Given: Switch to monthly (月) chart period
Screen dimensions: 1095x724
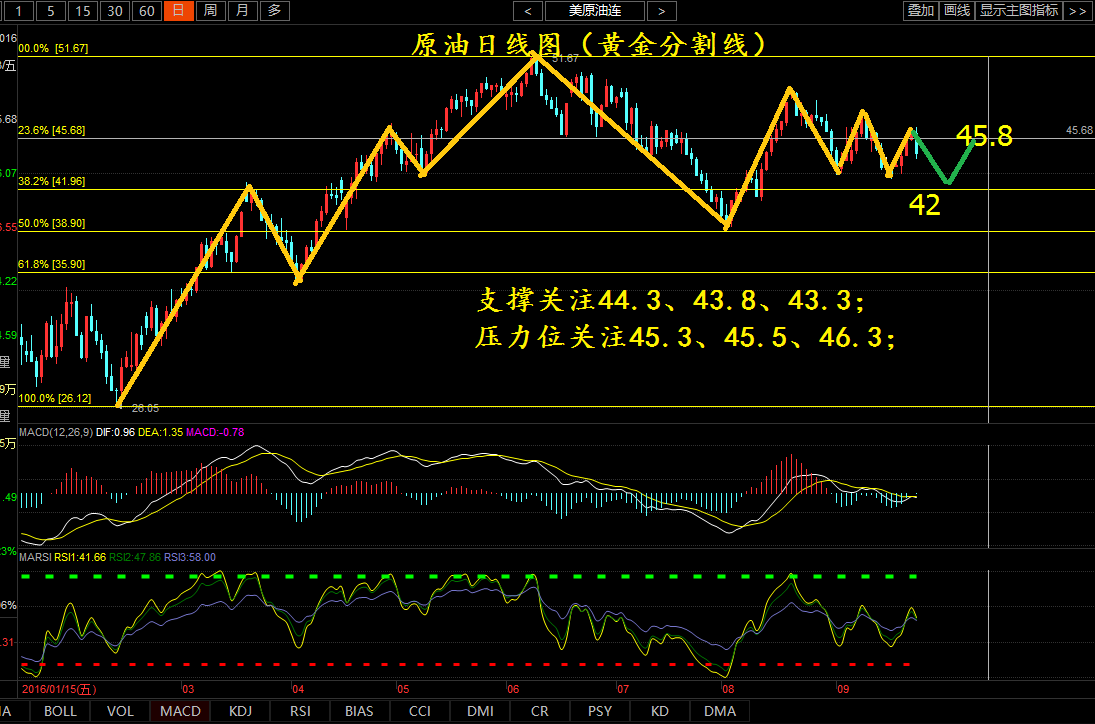Looking at the screenshot, I should (x=241, y=11).
